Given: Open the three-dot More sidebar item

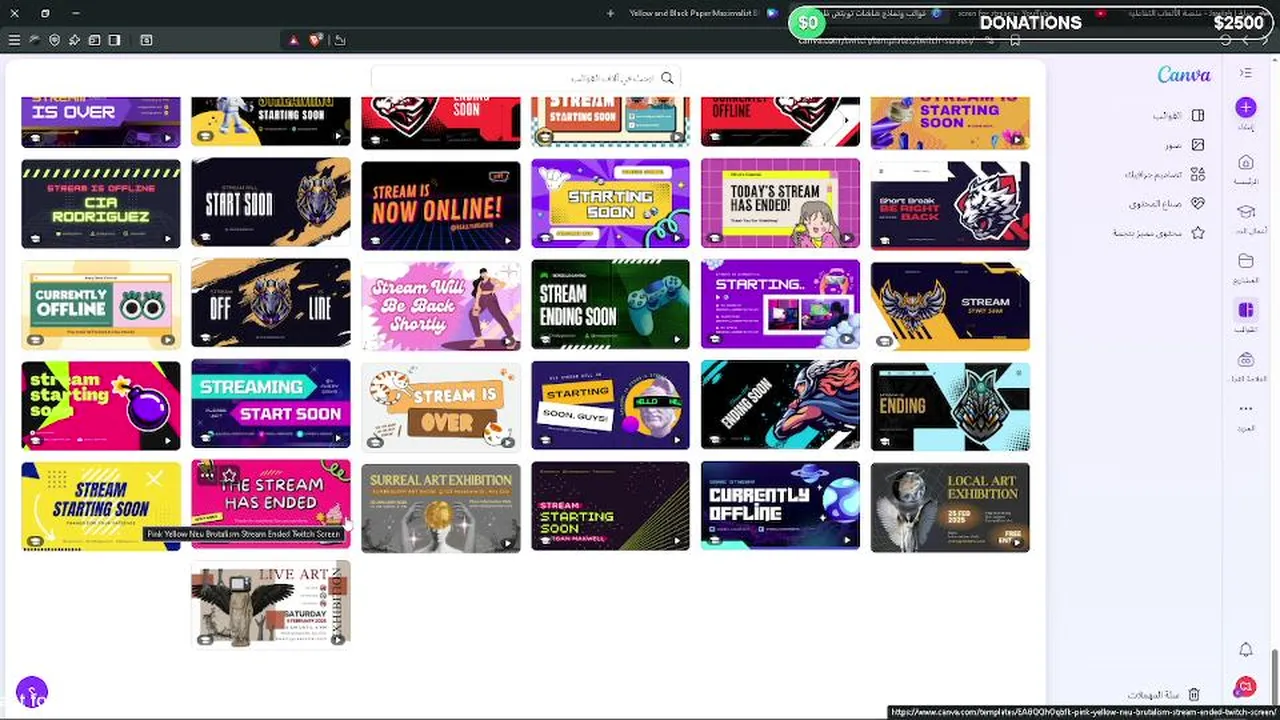Looking at the screenshot, I should click(x=1246, y=408).
